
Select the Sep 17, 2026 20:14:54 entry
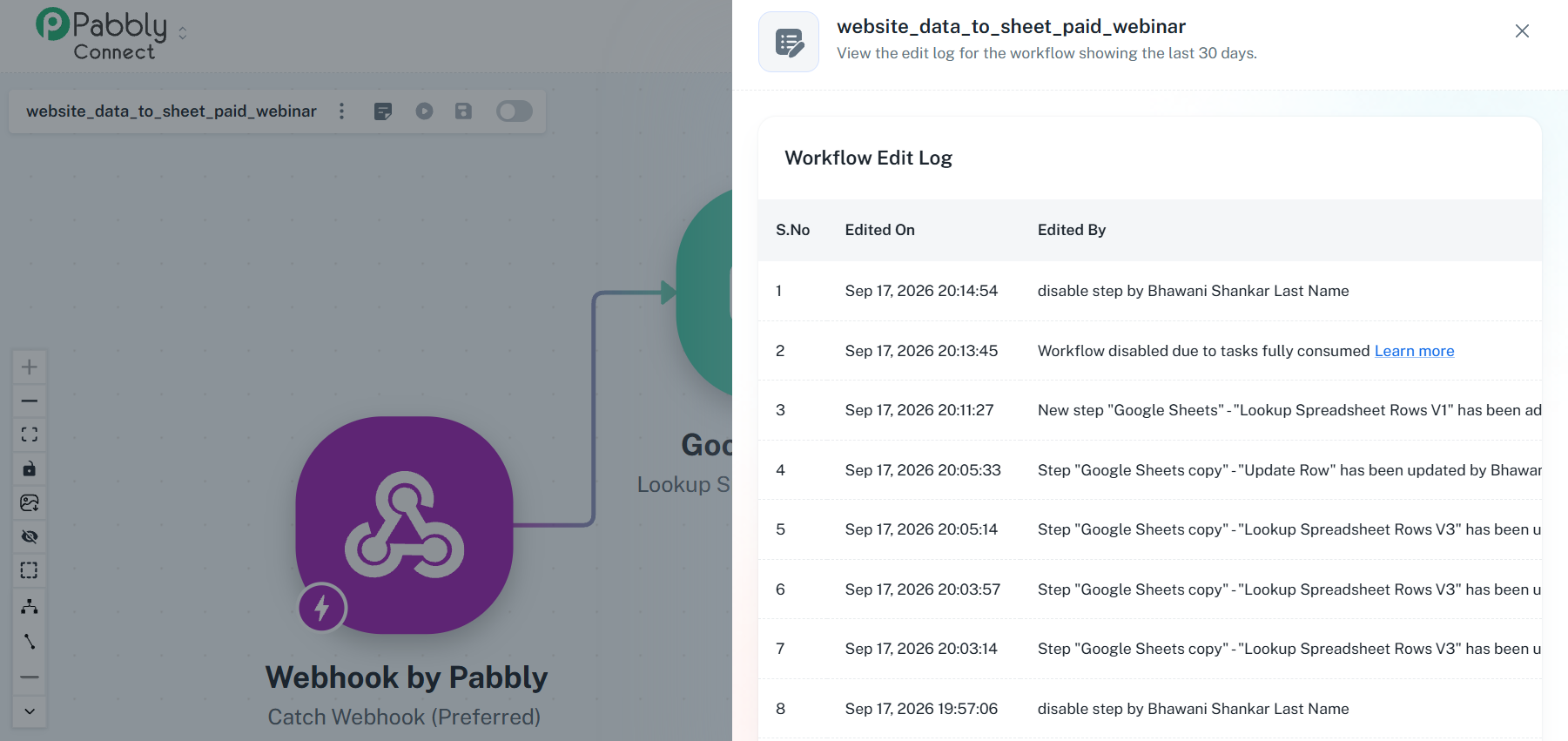pos(1150,291)
